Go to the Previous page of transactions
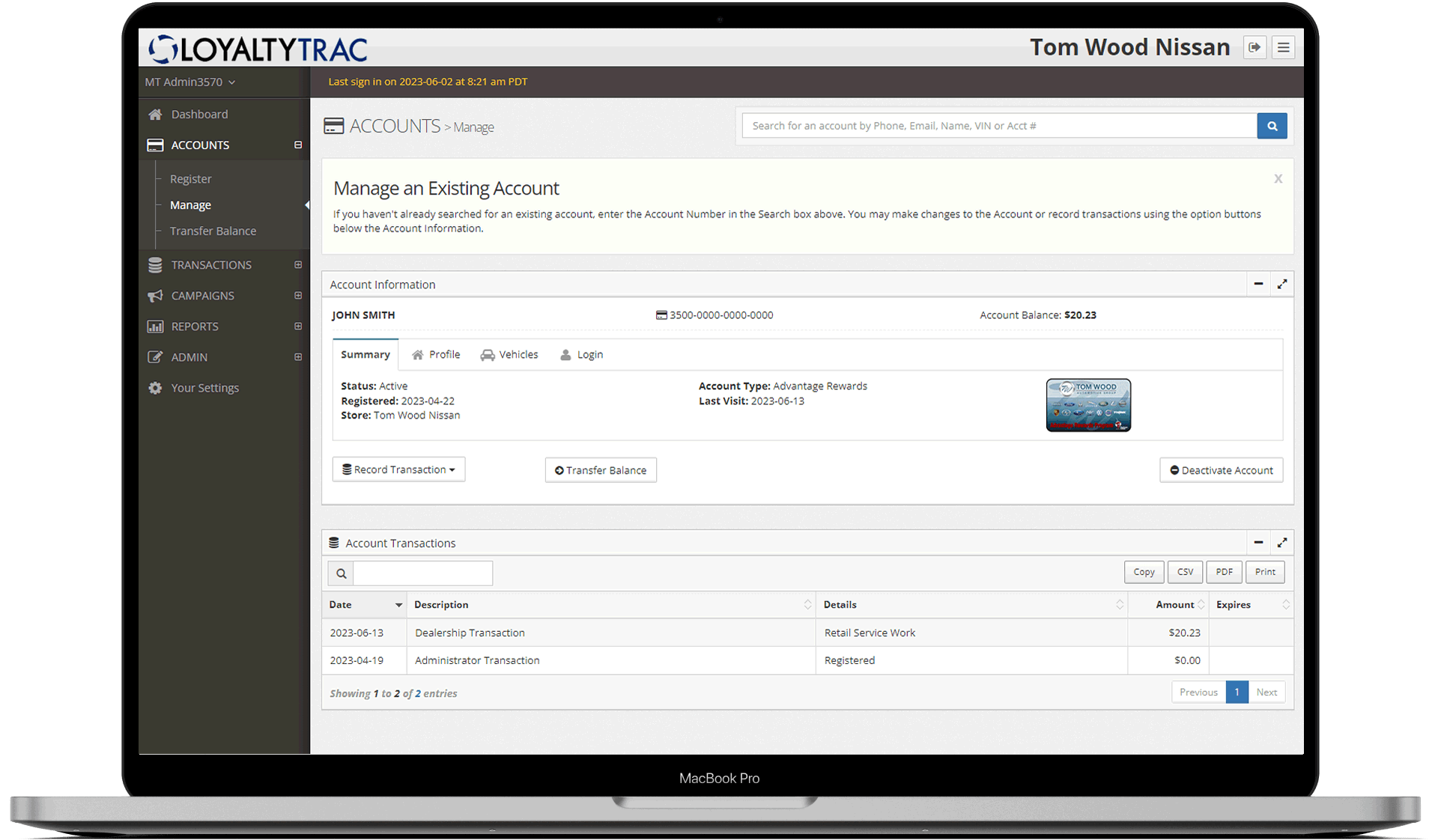The width and height of the screenshot is (1438, 840). [x=1198, y=693]
